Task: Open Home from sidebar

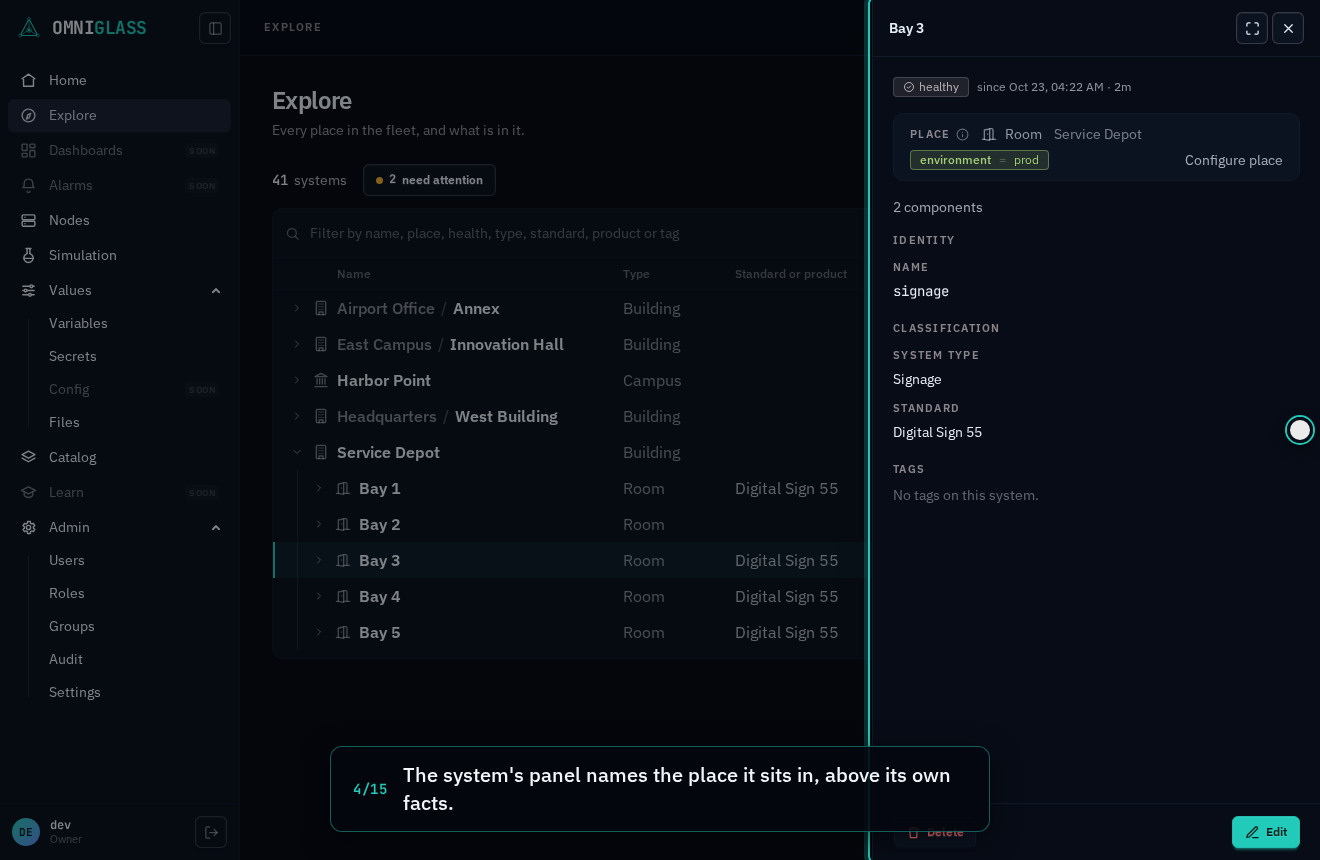Action: tap(119, 80)
